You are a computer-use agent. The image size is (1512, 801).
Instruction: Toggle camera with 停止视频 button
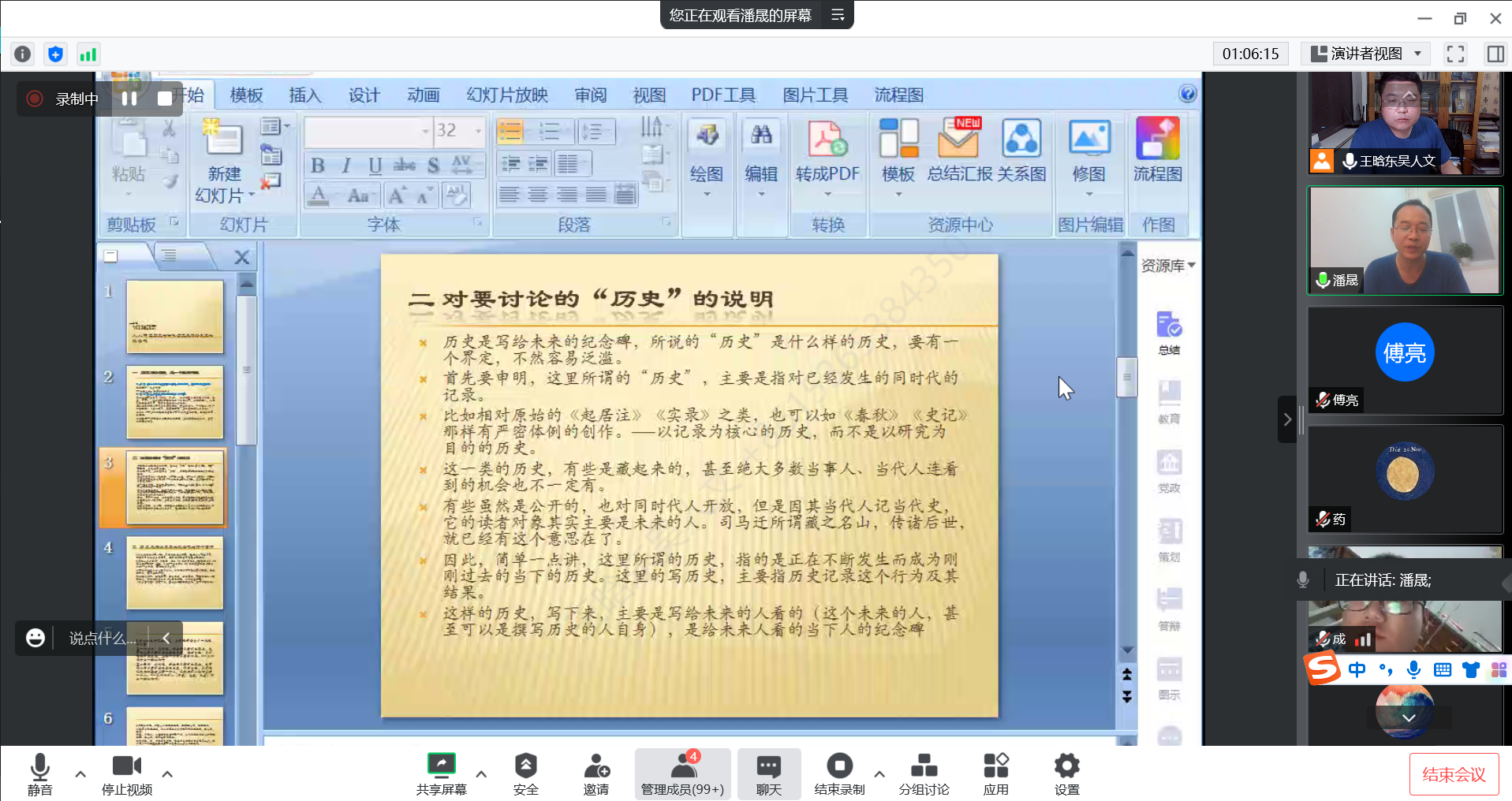(126, 773)
